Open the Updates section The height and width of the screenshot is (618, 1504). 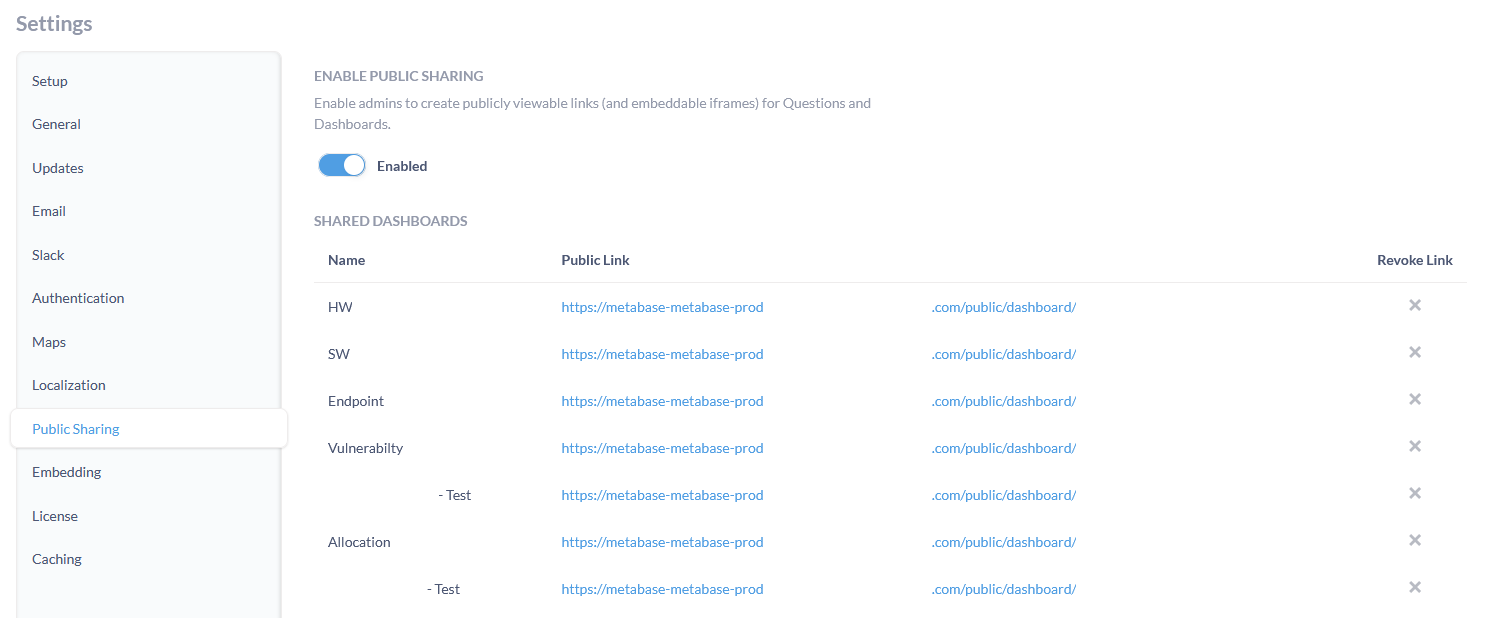click(x=57, y=167)
